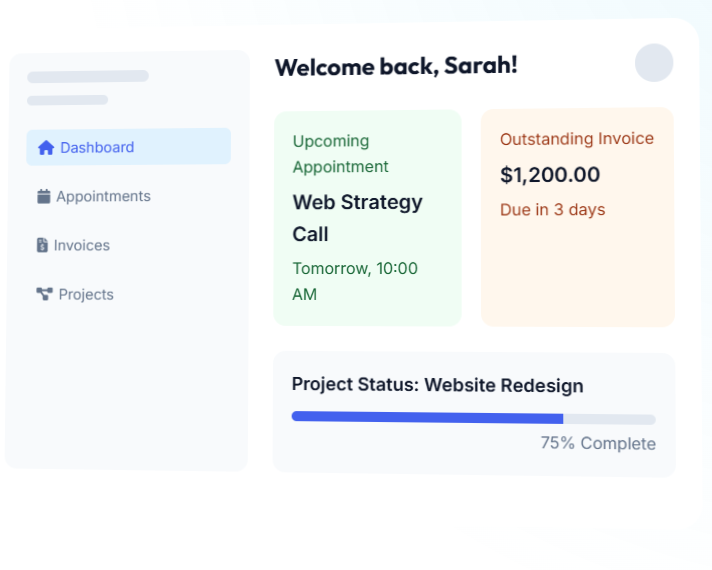Click the Upcoming Appointment card heading

click(340, 154)
